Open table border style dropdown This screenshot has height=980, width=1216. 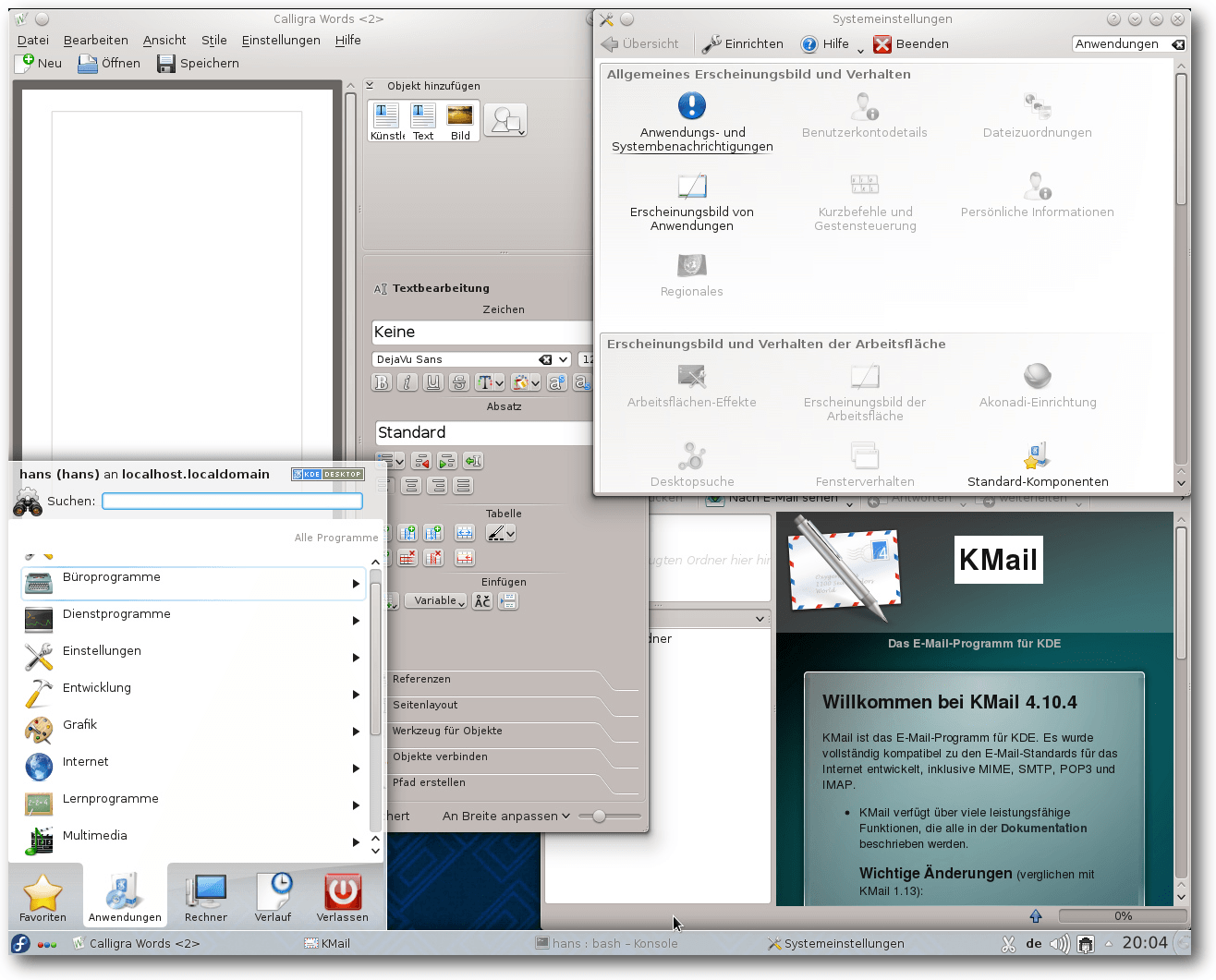pos(510,533)
